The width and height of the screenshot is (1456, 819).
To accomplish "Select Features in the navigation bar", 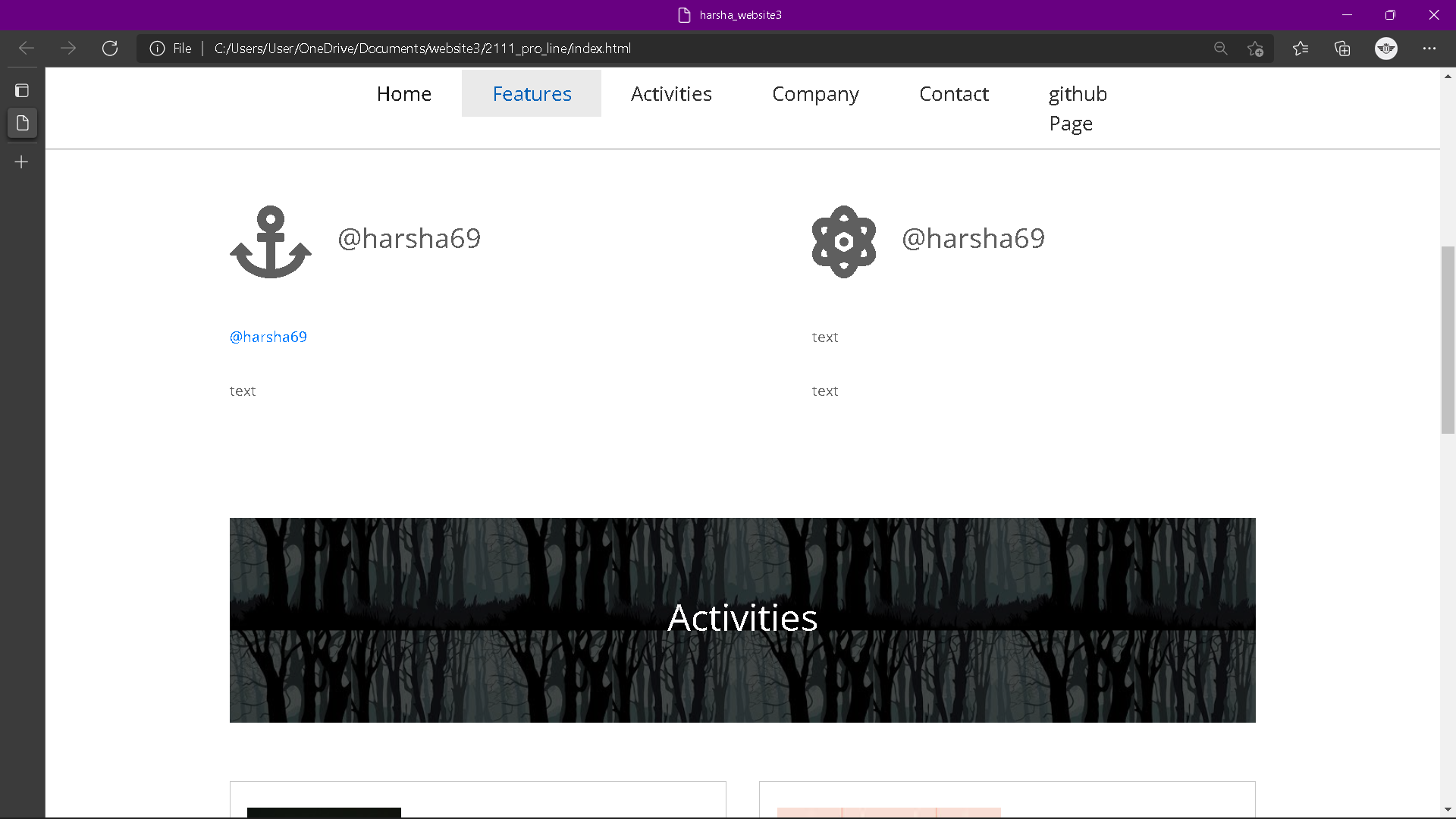I will tap(531, 93).
